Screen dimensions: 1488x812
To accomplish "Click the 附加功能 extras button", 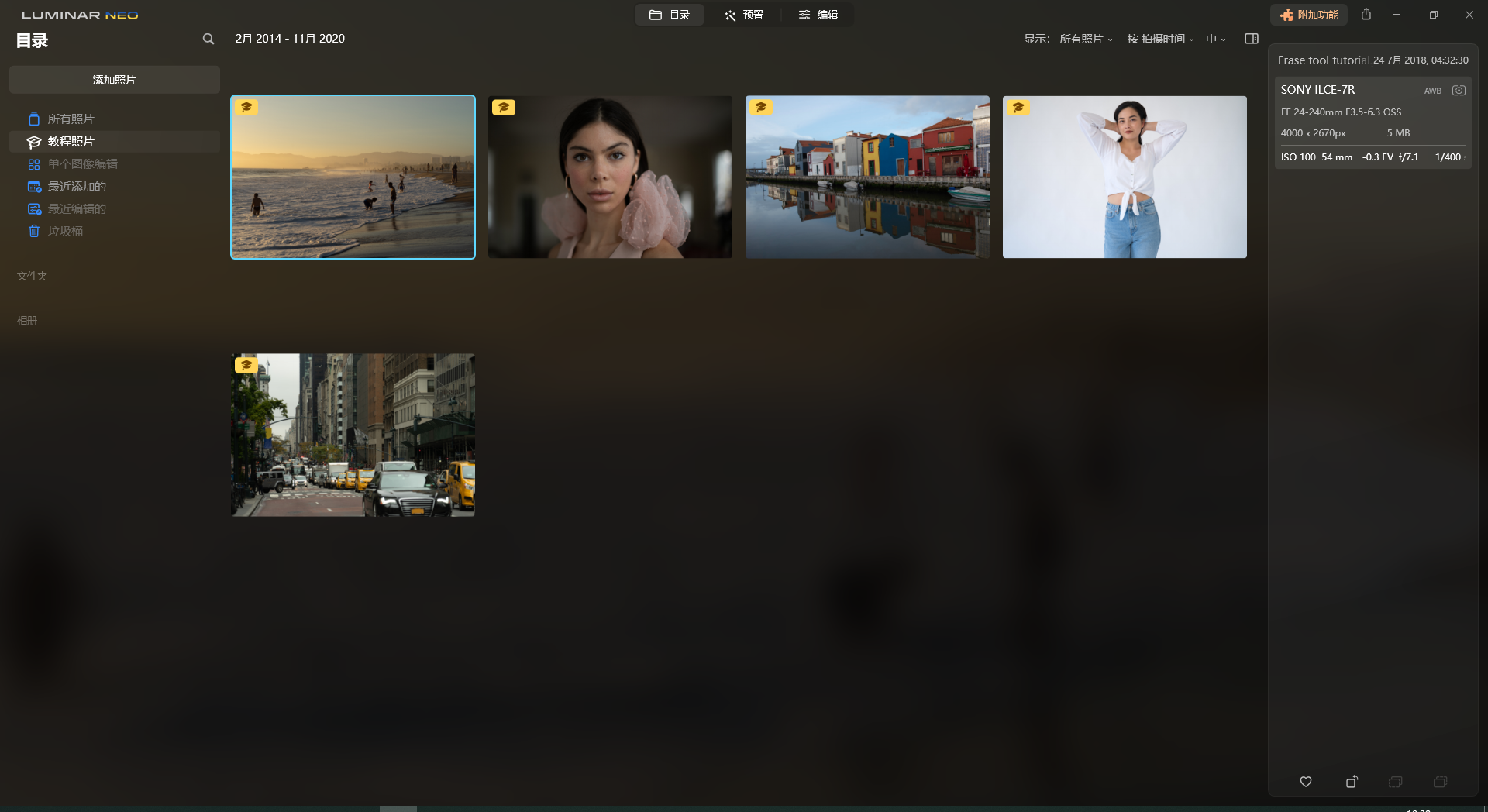I will pos(1309,15).
